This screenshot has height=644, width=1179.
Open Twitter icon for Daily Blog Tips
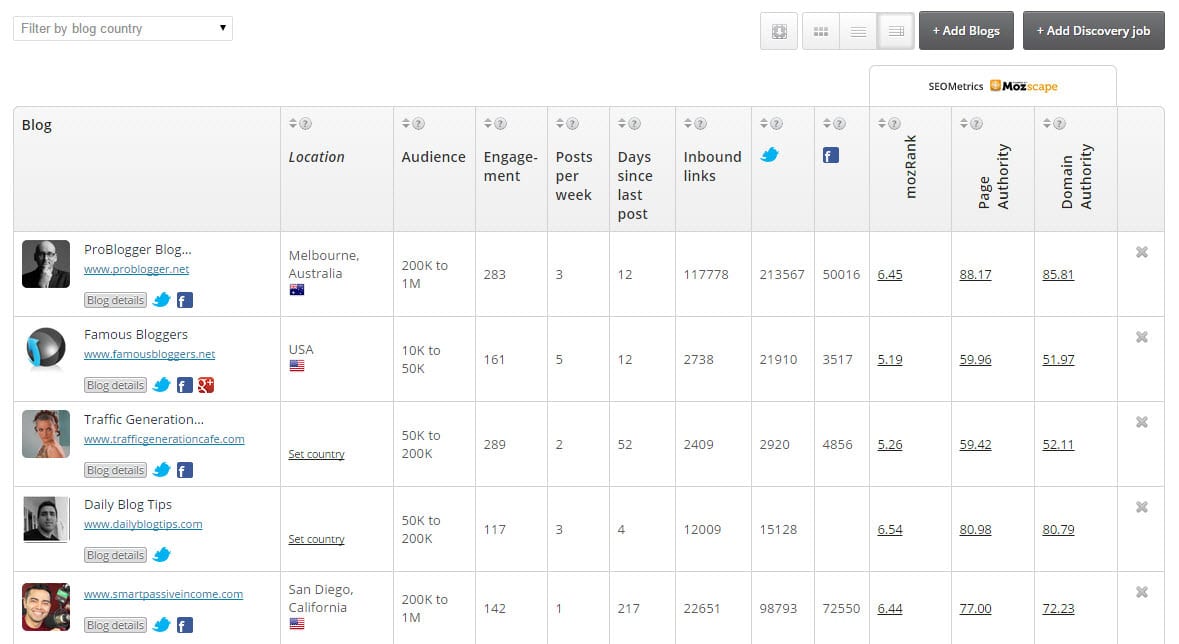click(161, 555)
